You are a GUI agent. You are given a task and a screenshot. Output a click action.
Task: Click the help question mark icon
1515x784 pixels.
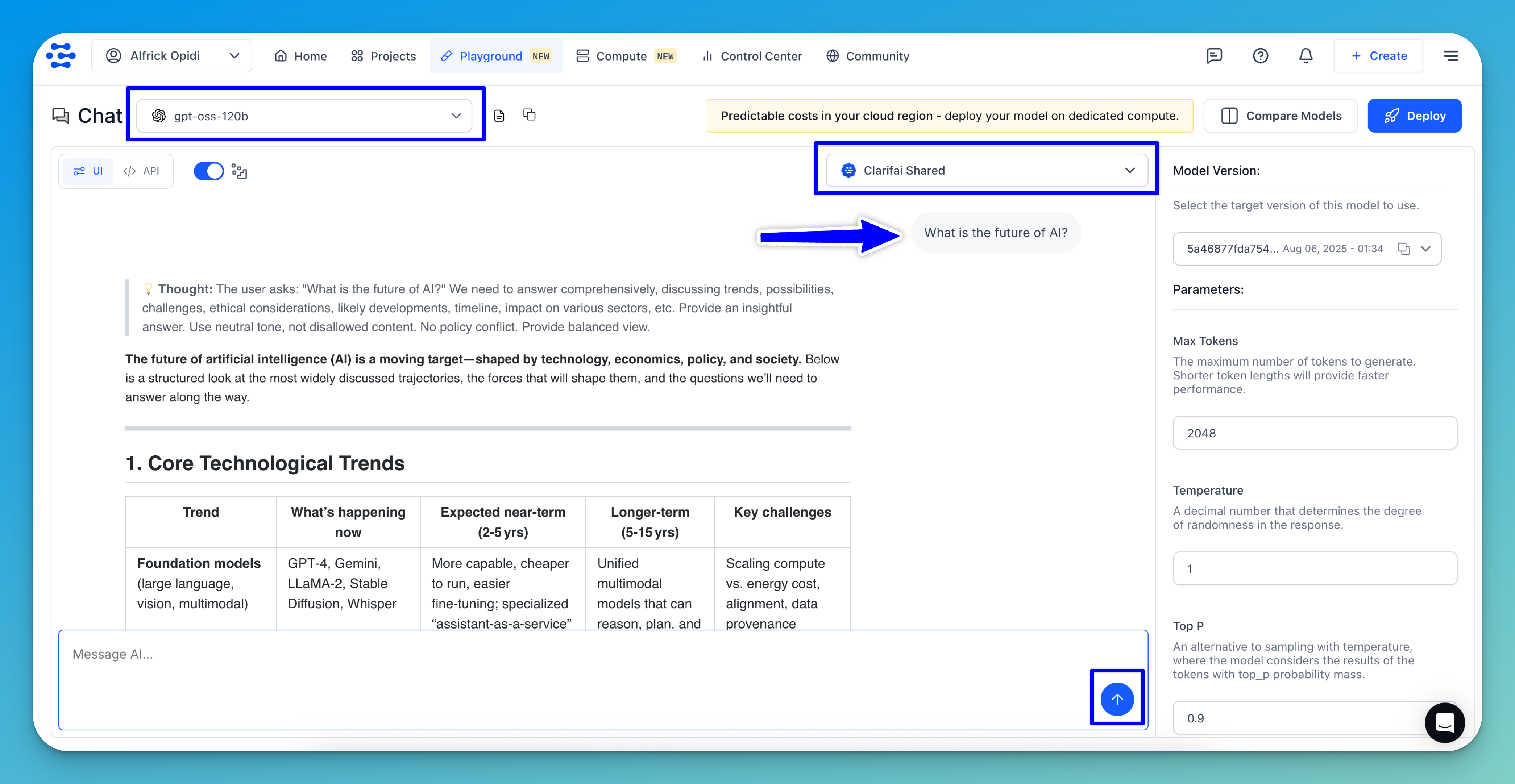(1260, 56)
